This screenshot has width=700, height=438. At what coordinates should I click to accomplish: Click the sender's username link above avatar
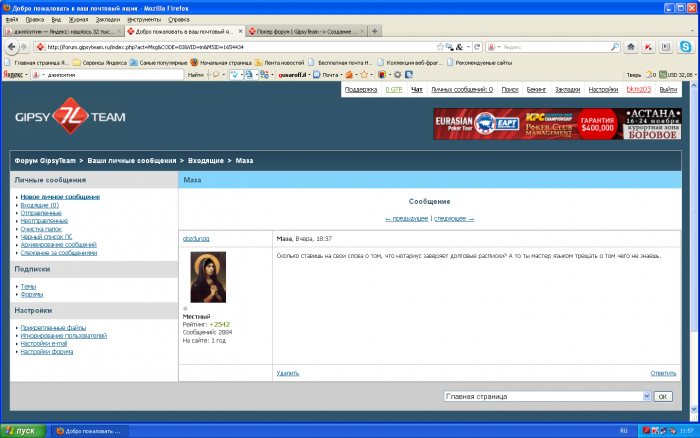coord(196,239)
